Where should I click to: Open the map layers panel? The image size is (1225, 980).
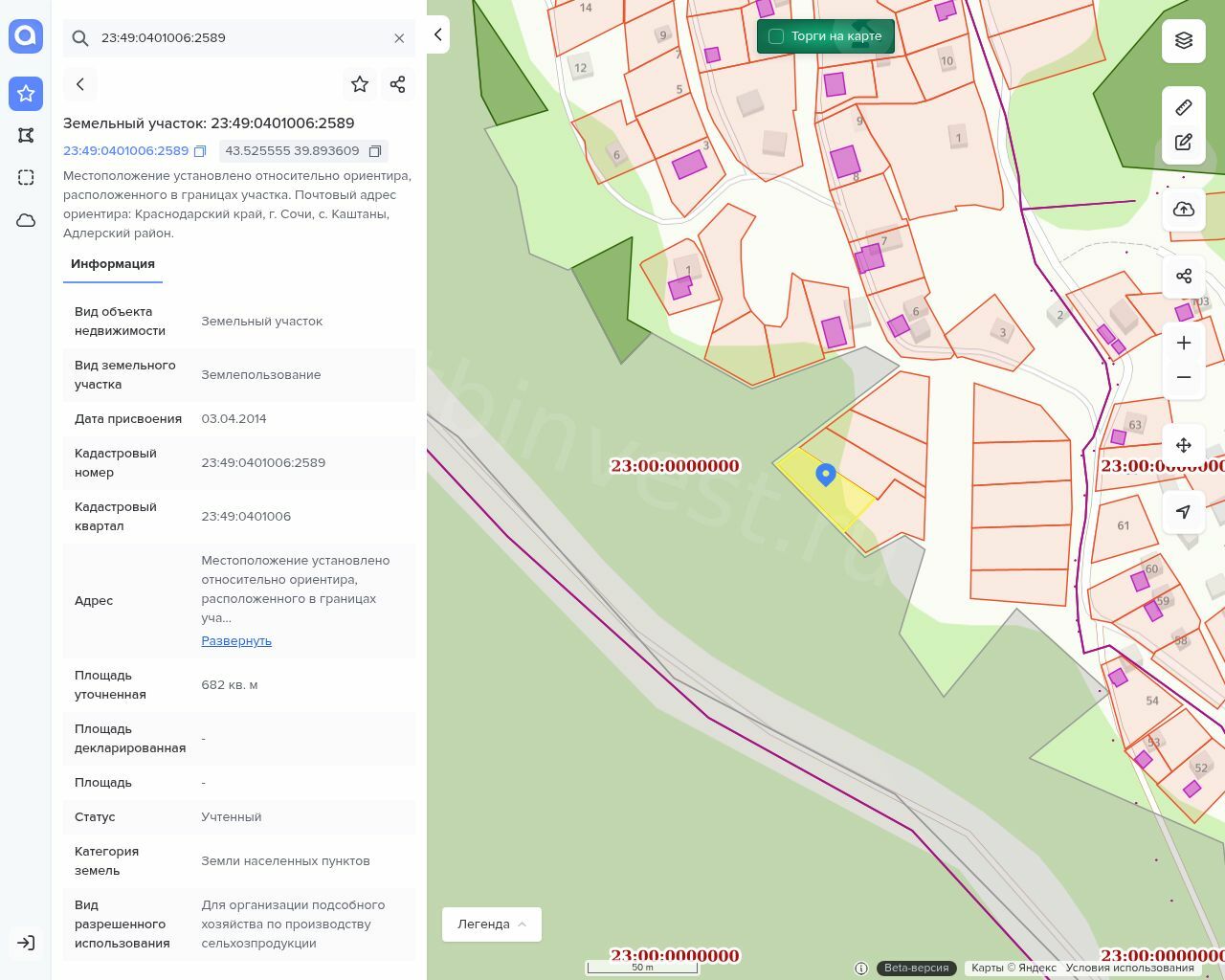pyautogui.click(x=1184, y=40)
